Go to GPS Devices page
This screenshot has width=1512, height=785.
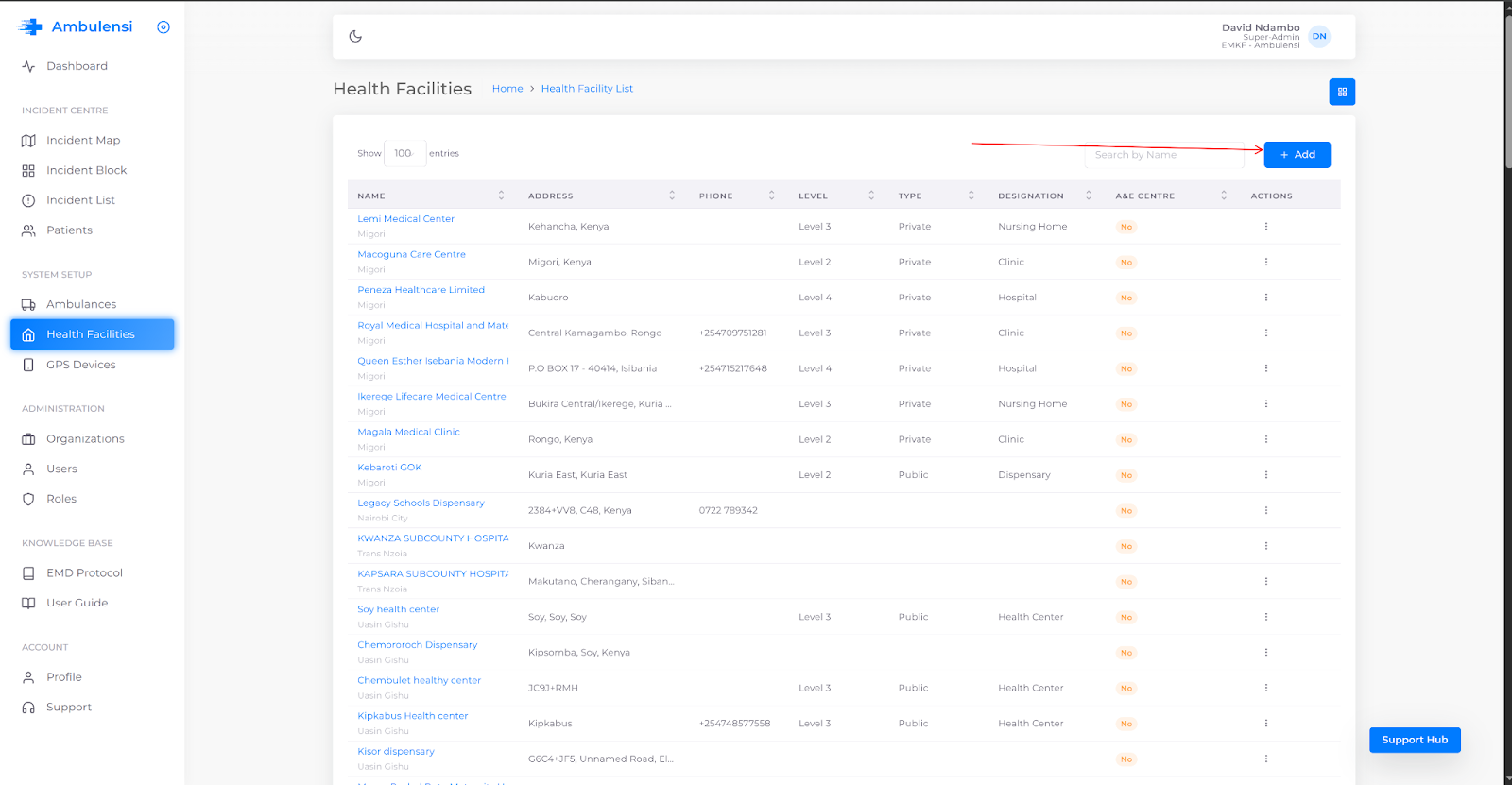81,365
